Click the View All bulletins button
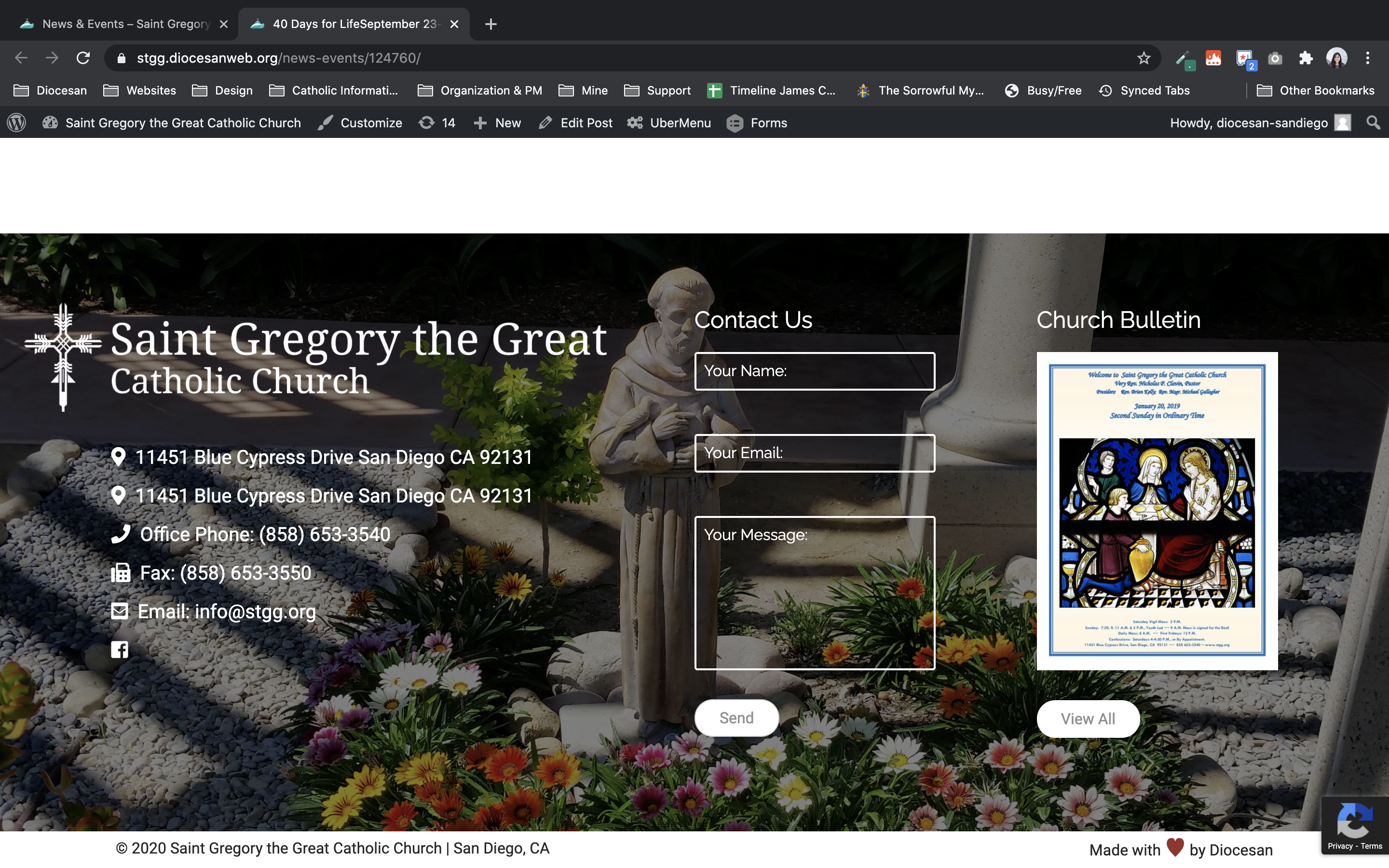 (x=1087, y=718)
